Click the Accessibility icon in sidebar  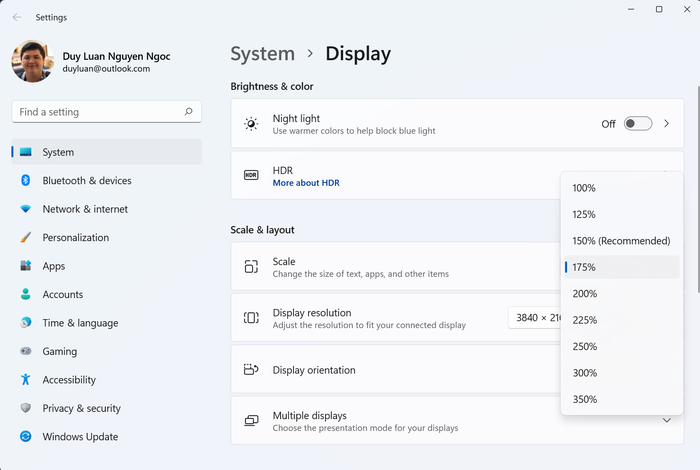coord(26,380)
